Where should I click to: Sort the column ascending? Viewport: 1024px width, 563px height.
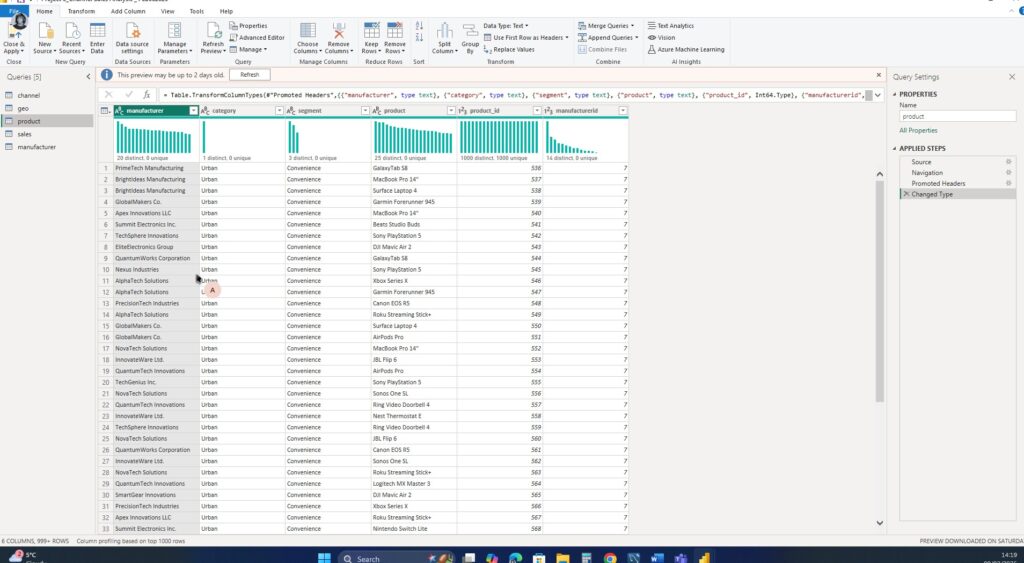[419, 25]
